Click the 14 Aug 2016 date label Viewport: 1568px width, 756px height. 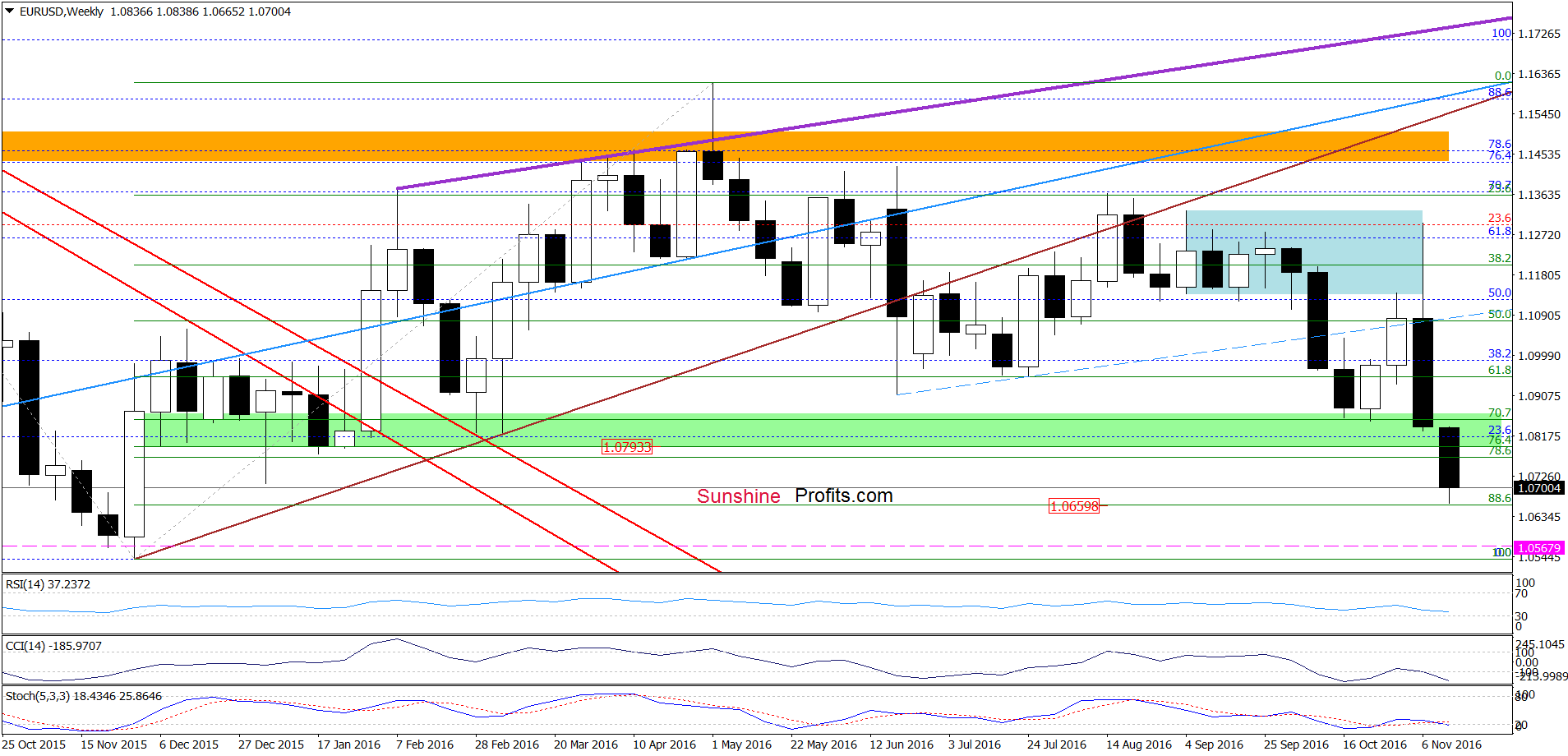(x=1139, y=744)
